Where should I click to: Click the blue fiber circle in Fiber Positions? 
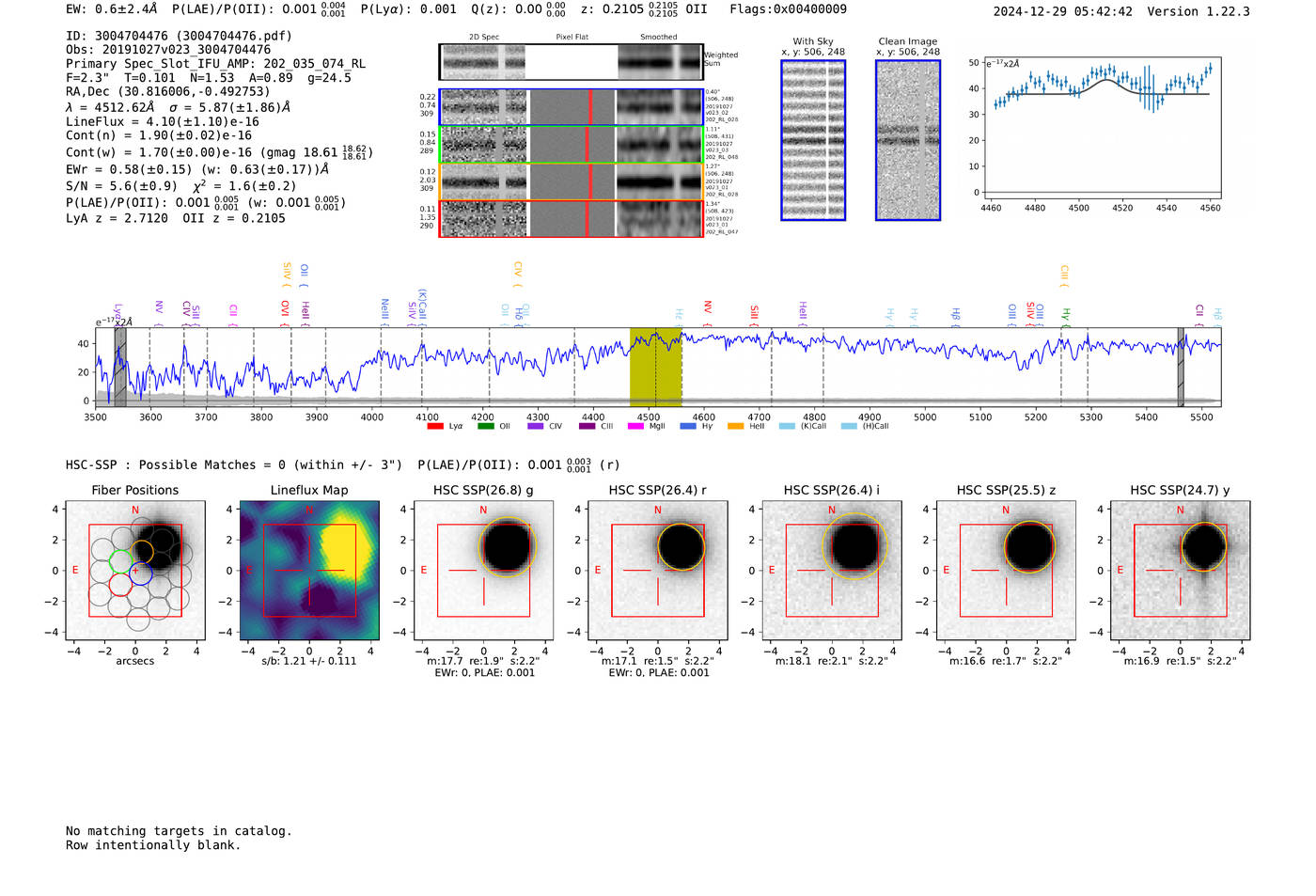pyautogui.click(x=140, y=573)
